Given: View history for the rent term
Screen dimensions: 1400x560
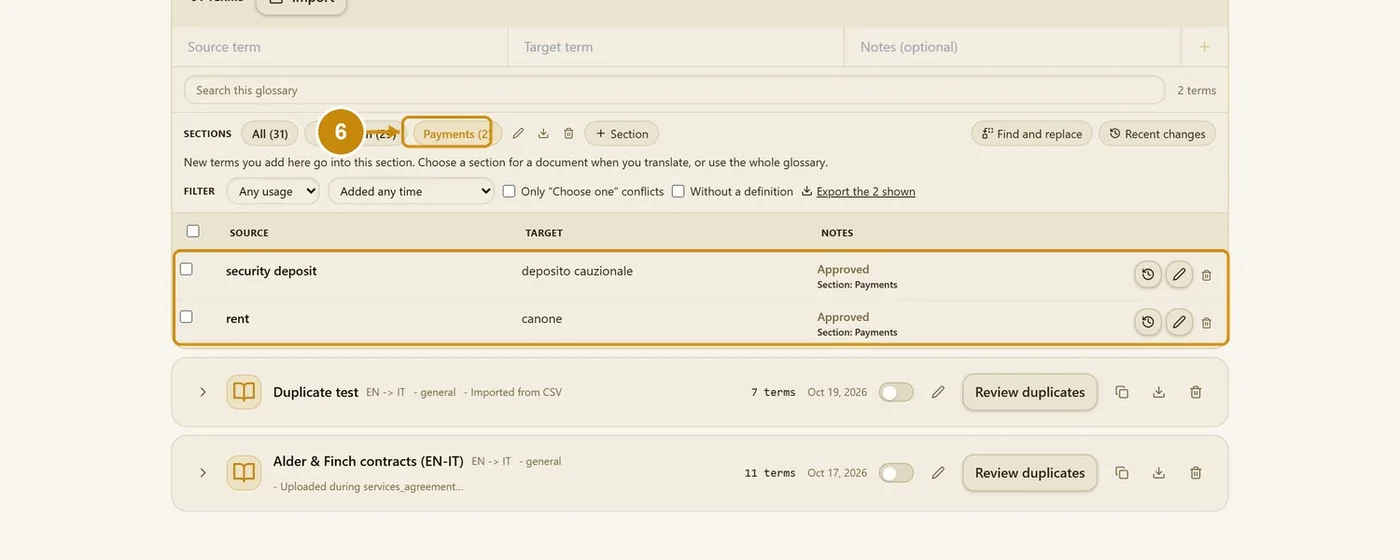Looking at the screenshot, I should click(1148, 322).
